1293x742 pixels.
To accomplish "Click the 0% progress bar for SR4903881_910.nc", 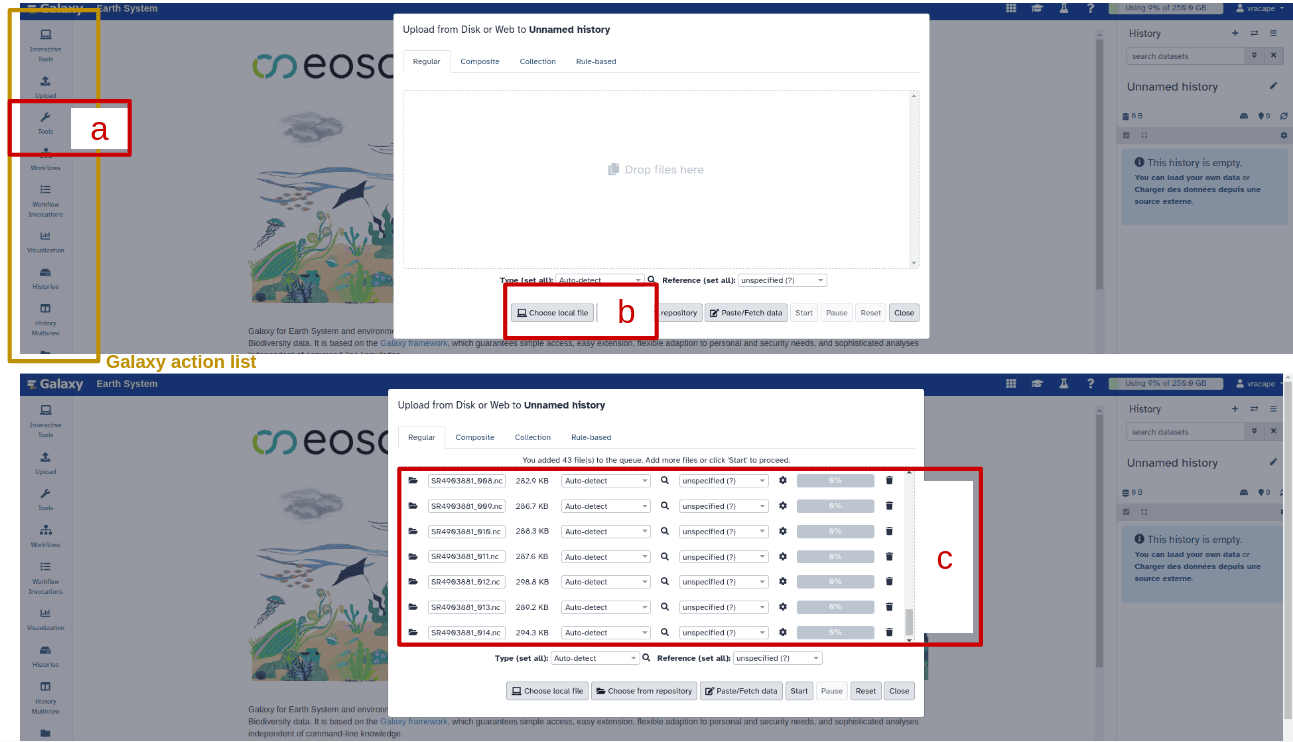I will pyautogui.click(x=835, y=531).
